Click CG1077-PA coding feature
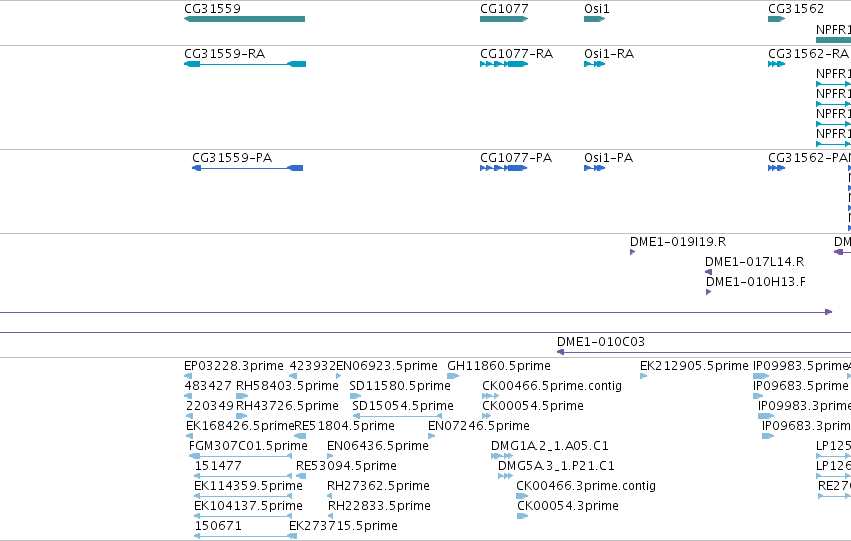 pos(504,168)
